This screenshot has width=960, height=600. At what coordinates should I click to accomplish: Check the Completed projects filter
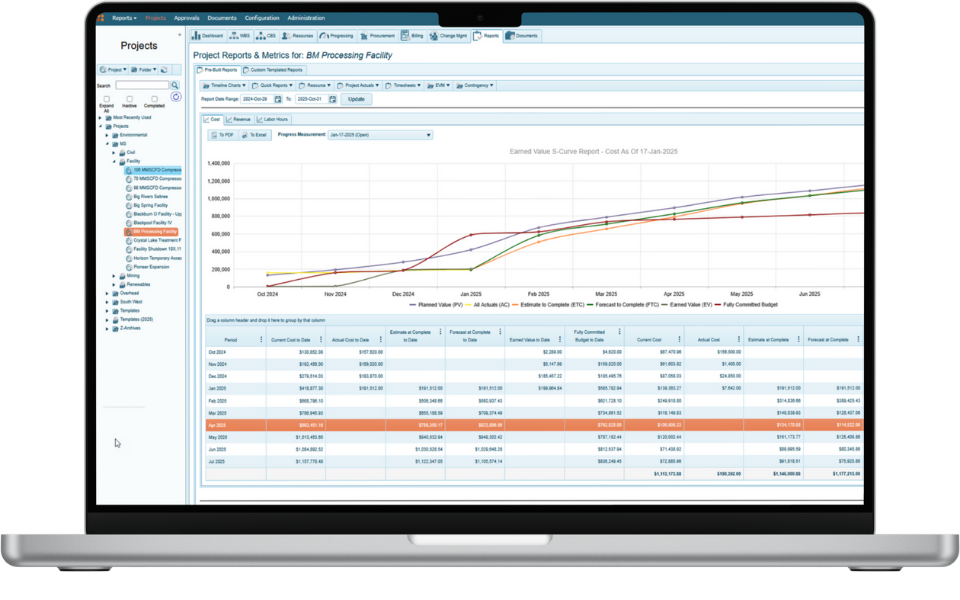tap(154, 99)
